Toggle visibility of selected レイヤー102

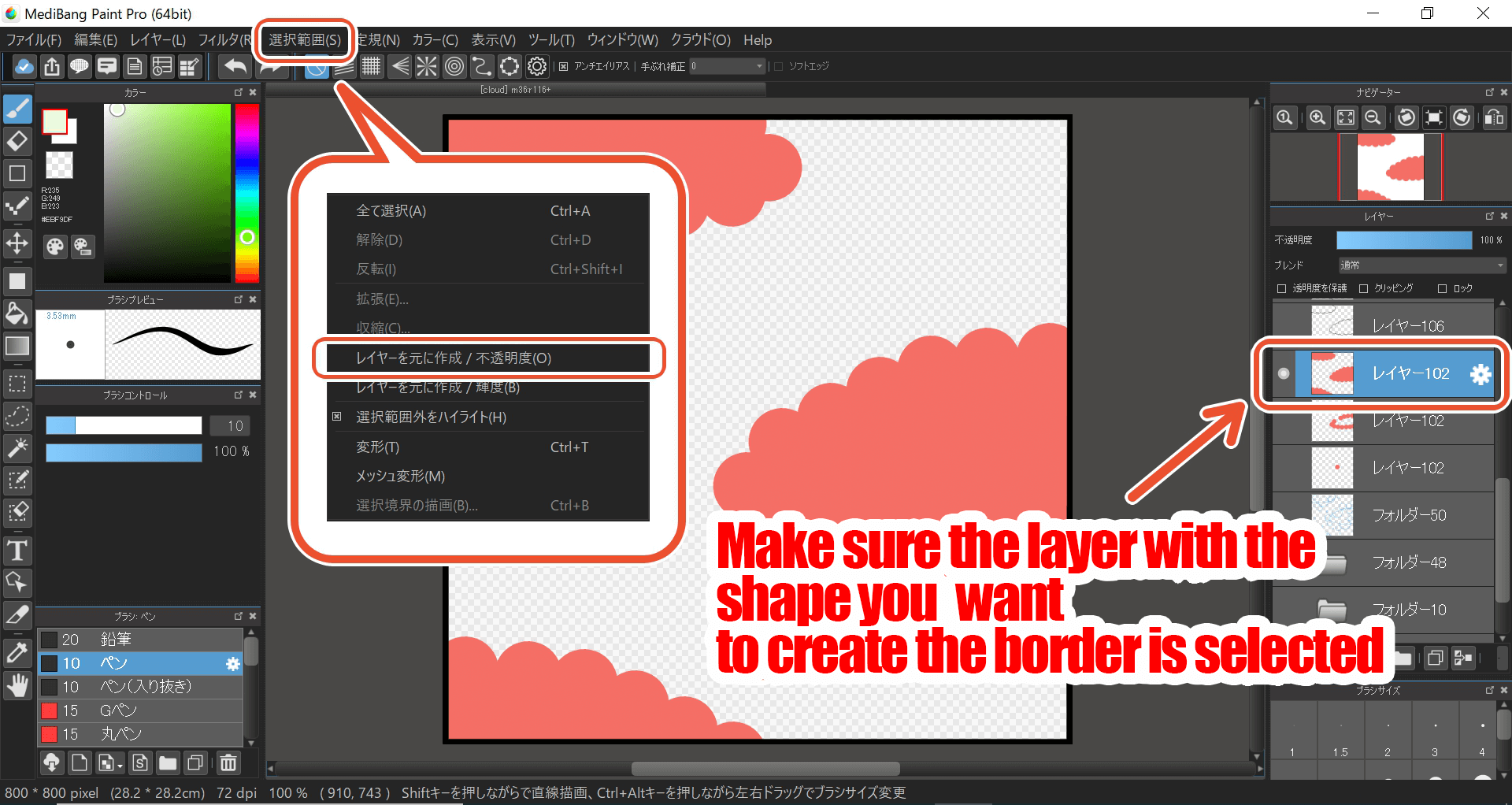(1284, 373)
